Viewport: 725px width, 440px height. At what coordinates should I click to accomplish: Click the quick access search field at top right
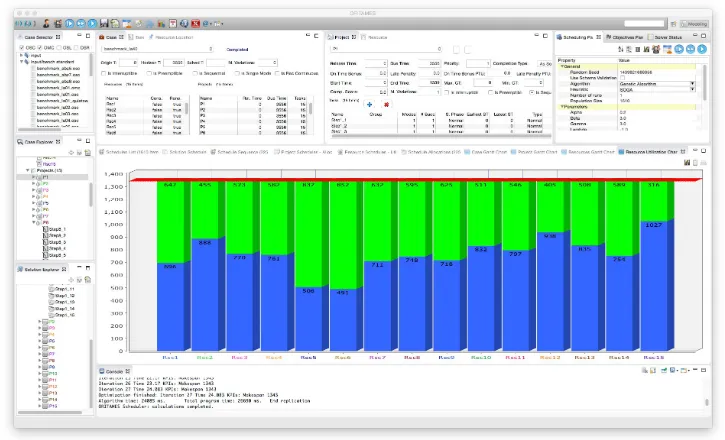[644, 24]
